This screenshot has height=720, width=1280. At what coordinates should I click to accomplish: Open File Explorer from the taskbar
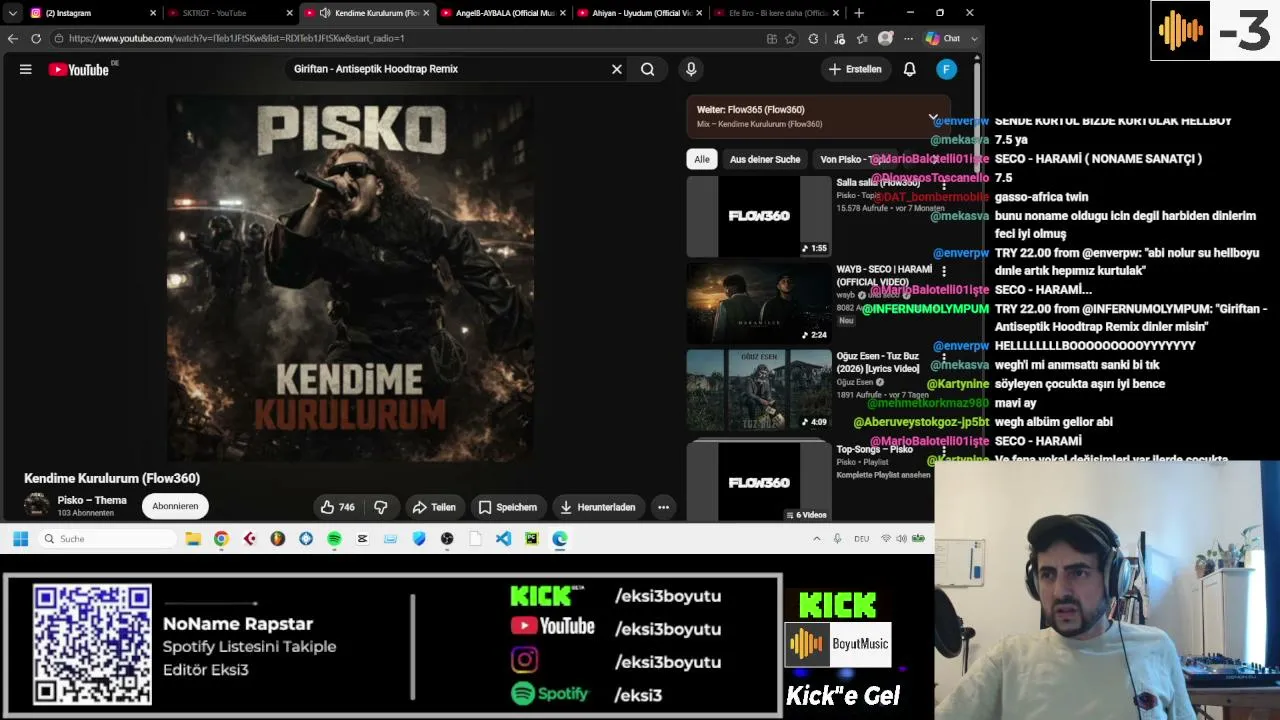(193, 538)
